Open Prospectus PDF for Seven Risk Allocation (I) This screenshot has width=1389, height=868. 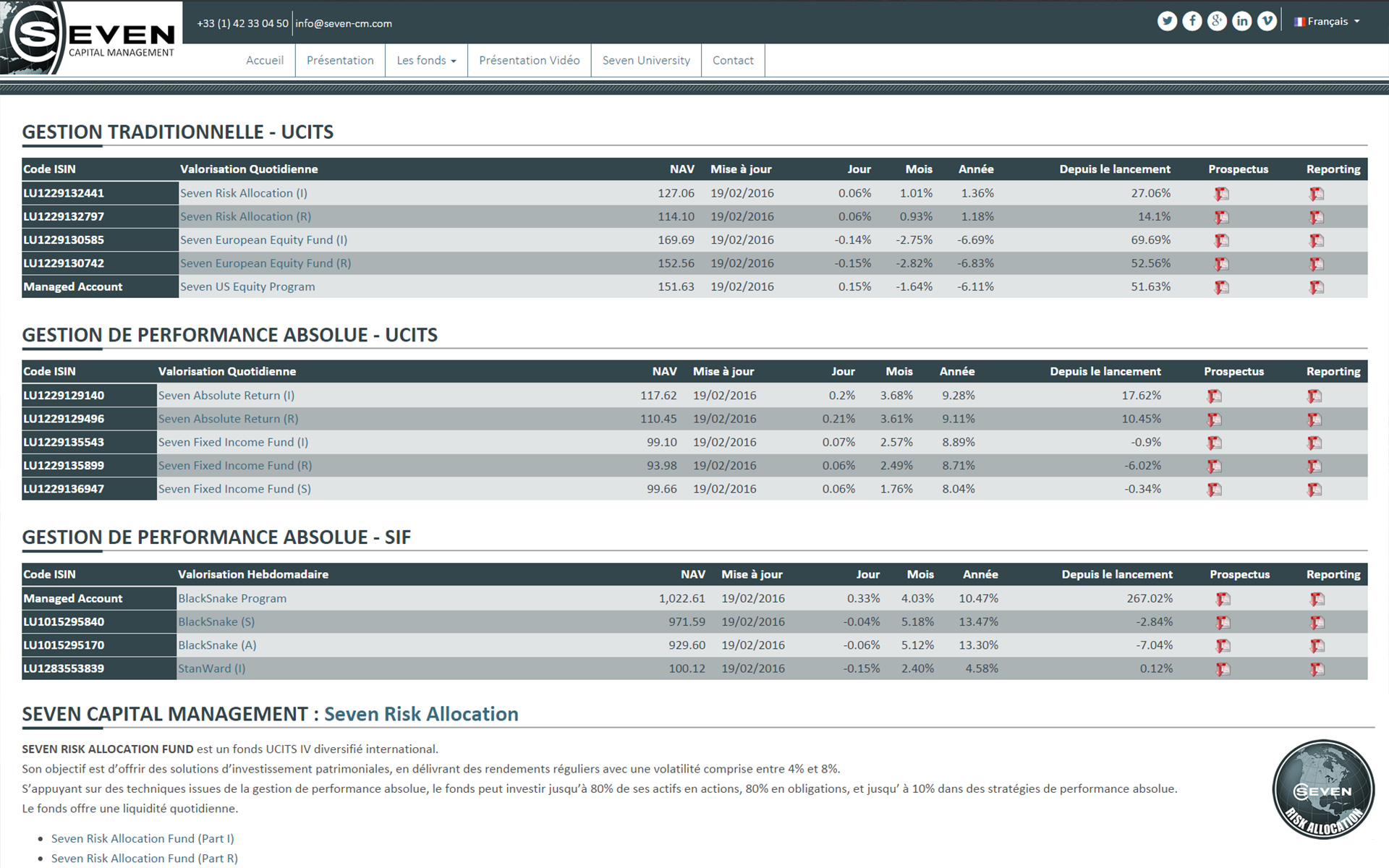pyautogui.click(x=1222, y=194)
